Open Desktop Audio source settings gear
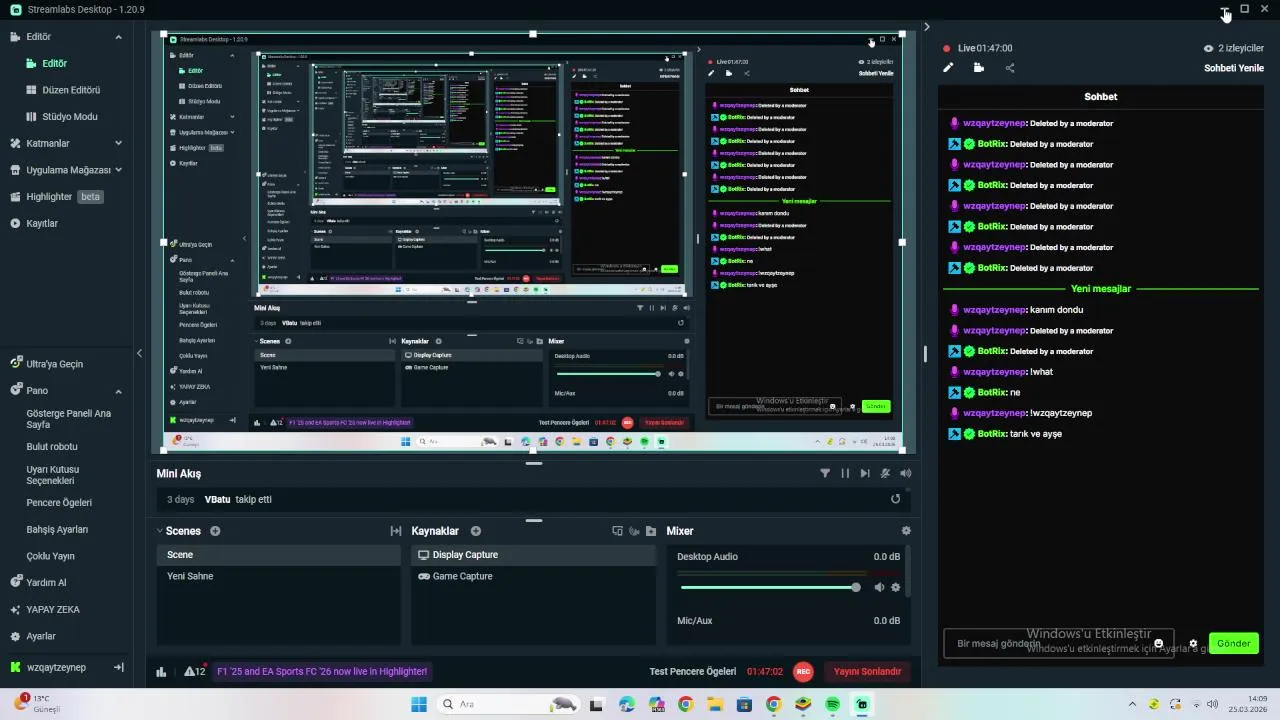 (x=895, y=587)
